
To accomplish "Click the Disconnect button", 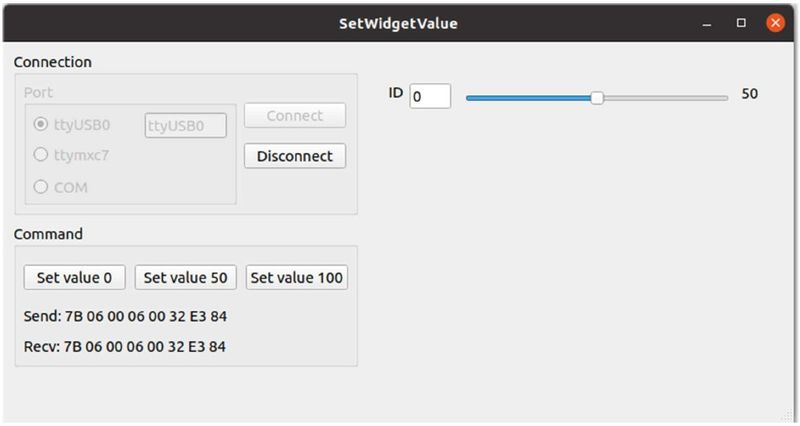I will pyautogui.click(x=295, y=156).
